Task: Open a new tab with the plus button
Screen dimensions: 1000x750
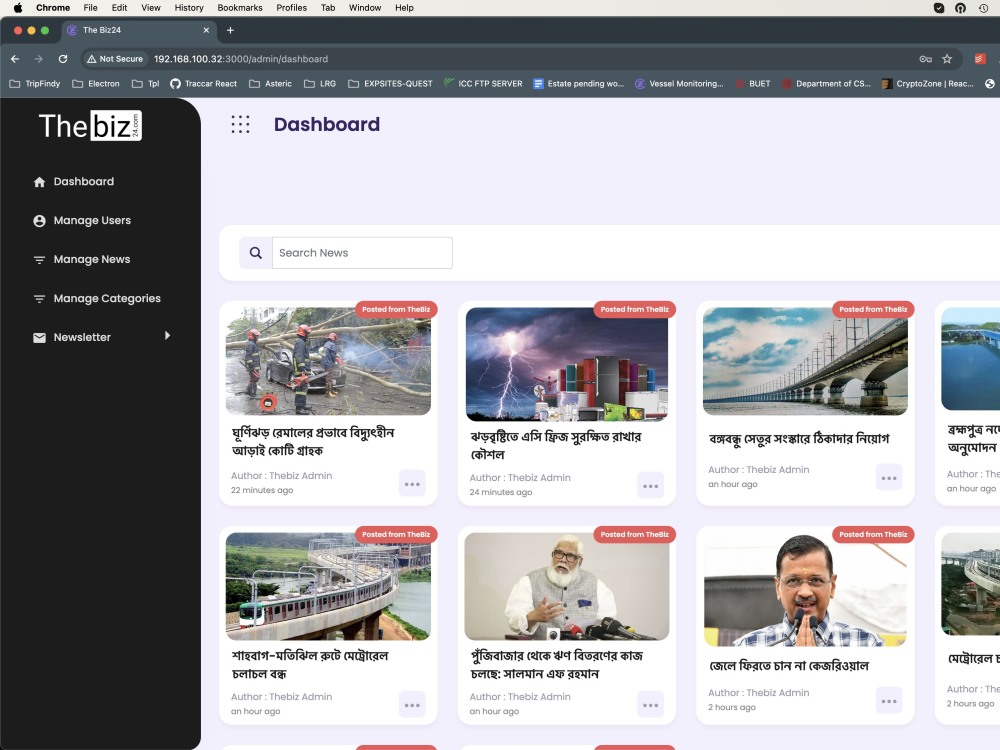Action: (230, 30)
